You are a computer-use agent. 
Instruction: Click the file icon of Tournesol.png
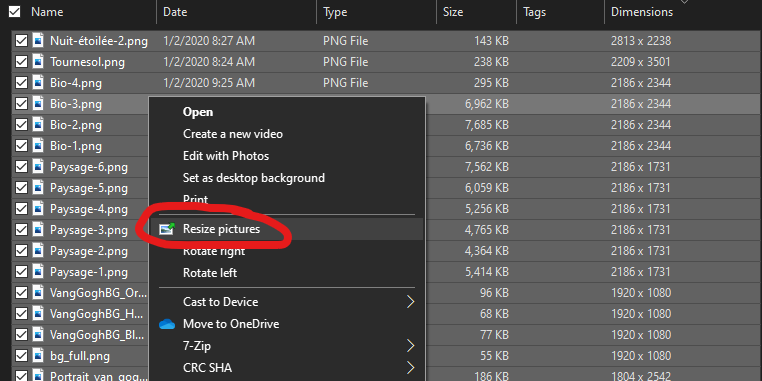38,62
